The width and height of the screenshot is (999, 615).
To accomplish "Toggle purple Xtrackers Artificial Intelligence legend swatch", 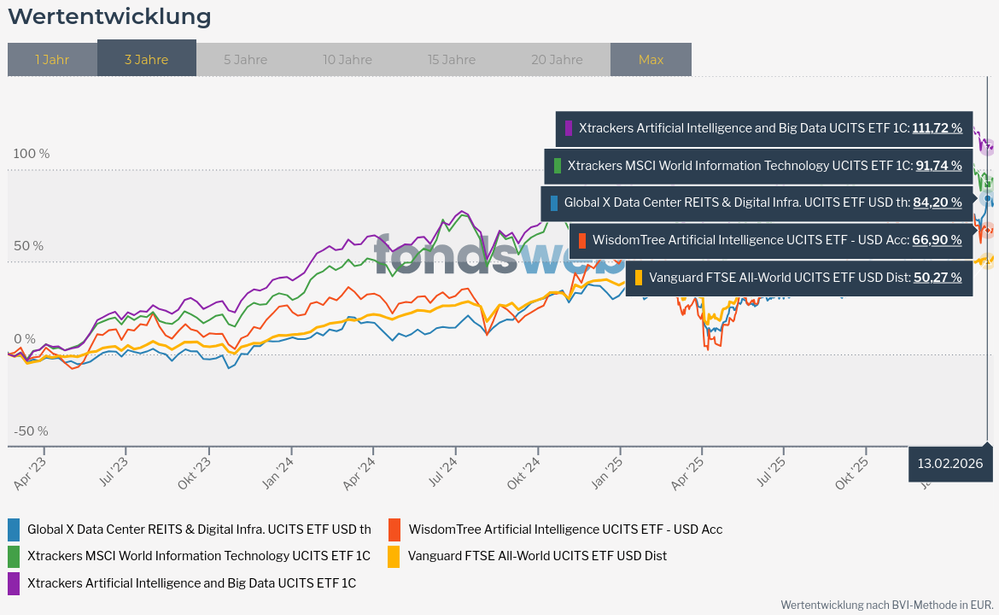I will point(13,583).
